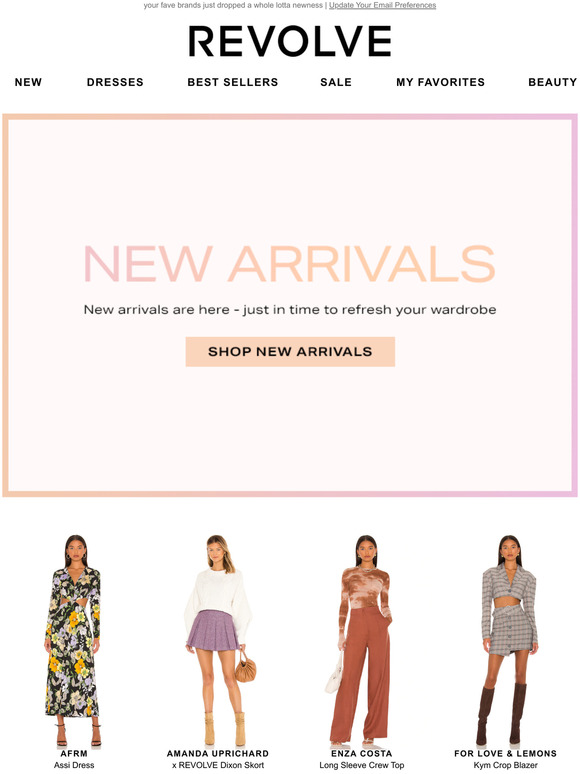This screenshot has width=580, height=774.
Task: Click the NEW ARRIVALS banner heading
Action: pos(290,264)
